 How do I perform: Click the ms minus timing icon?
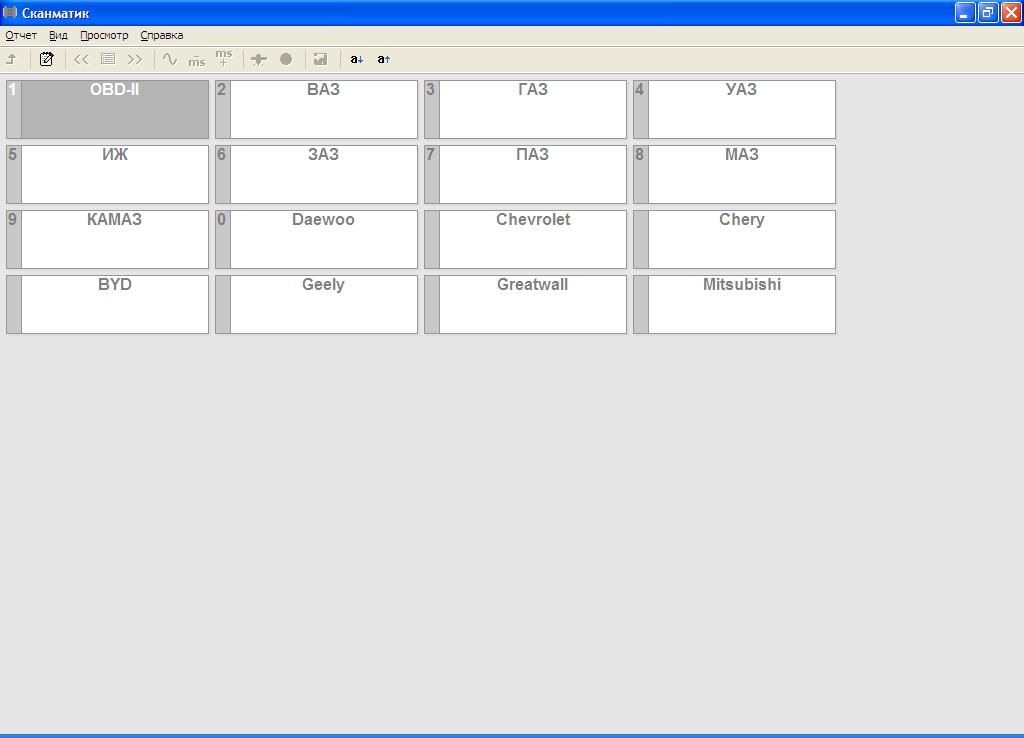197,61
